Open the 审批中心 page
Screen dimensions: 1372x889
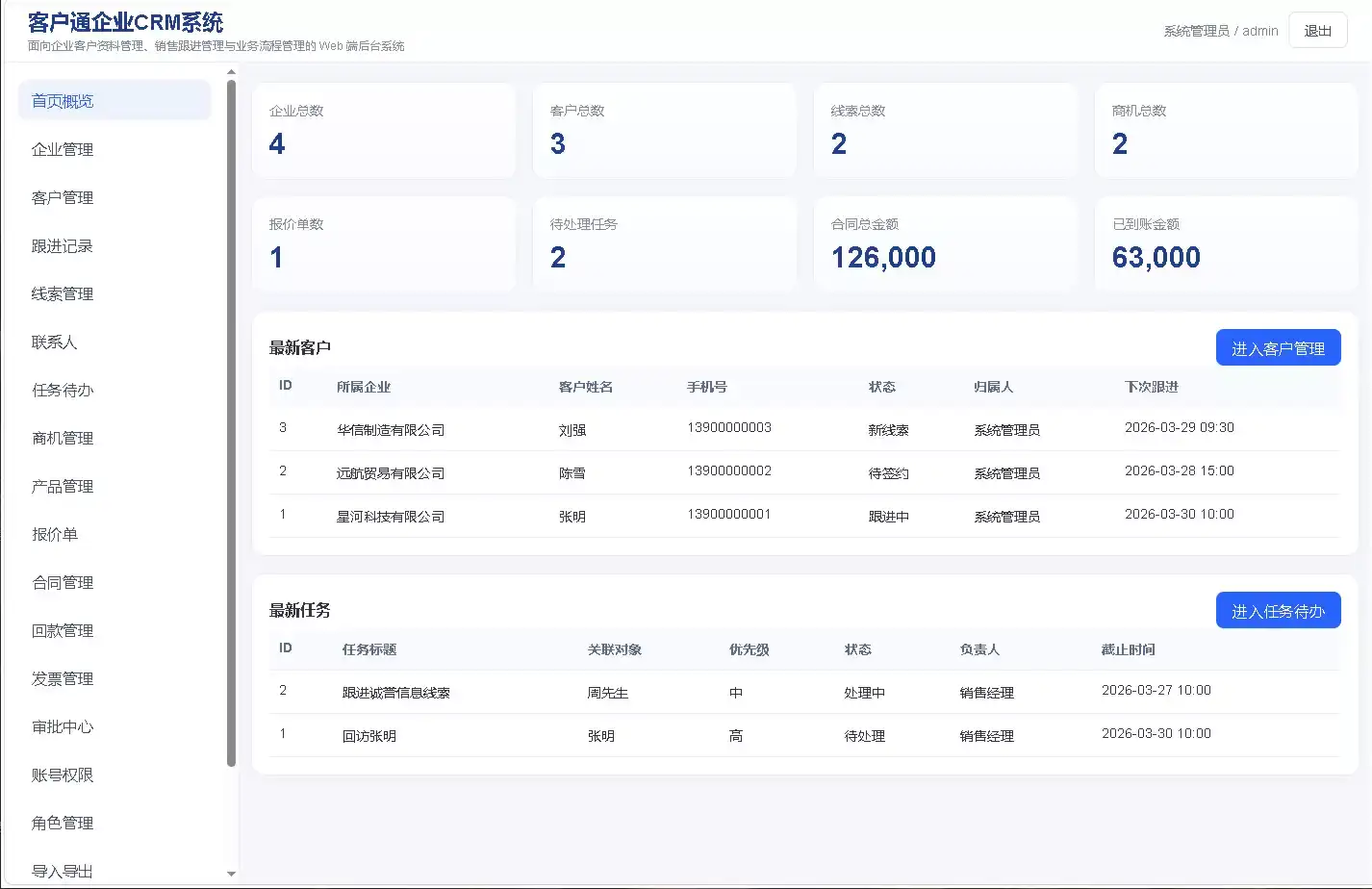(x=62, y=727)
